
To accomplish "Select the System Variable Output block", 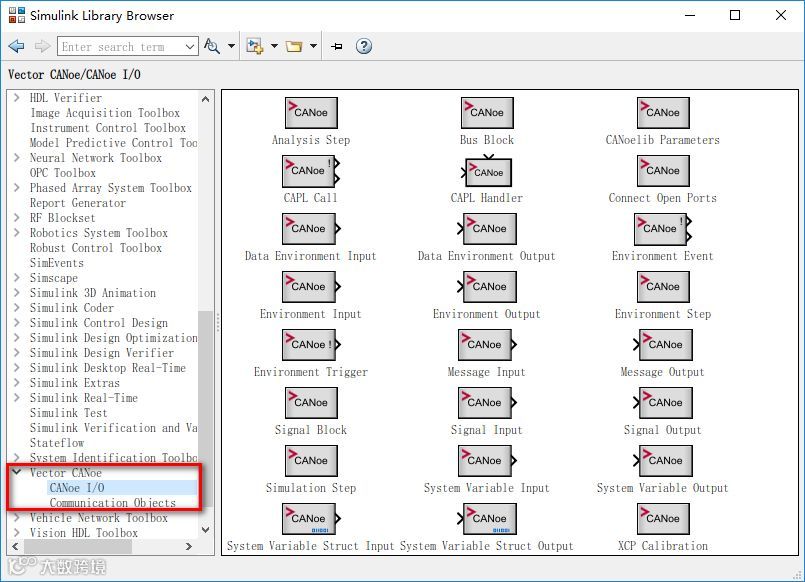I will 663,461.
